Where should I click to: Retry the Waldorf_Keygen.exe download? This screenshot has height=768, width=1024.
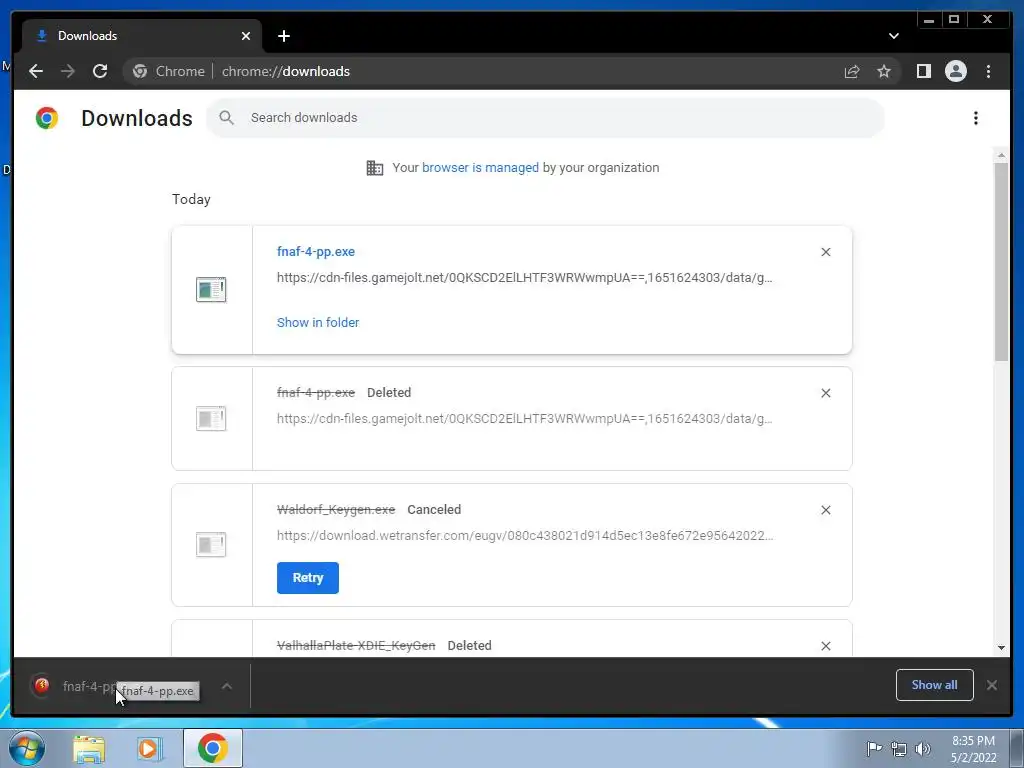tap(308, 578)
